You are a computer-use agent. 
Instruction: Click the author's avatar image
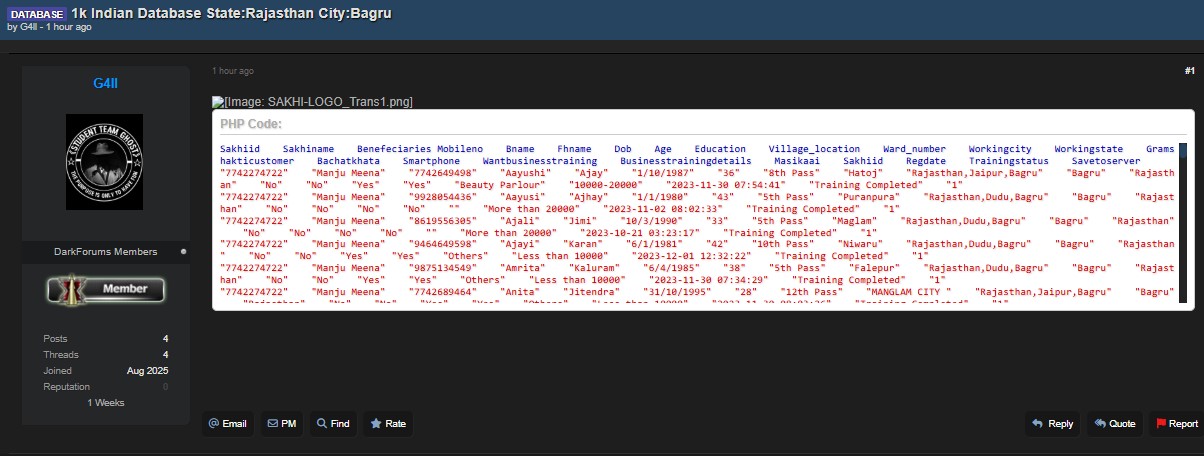105,162
